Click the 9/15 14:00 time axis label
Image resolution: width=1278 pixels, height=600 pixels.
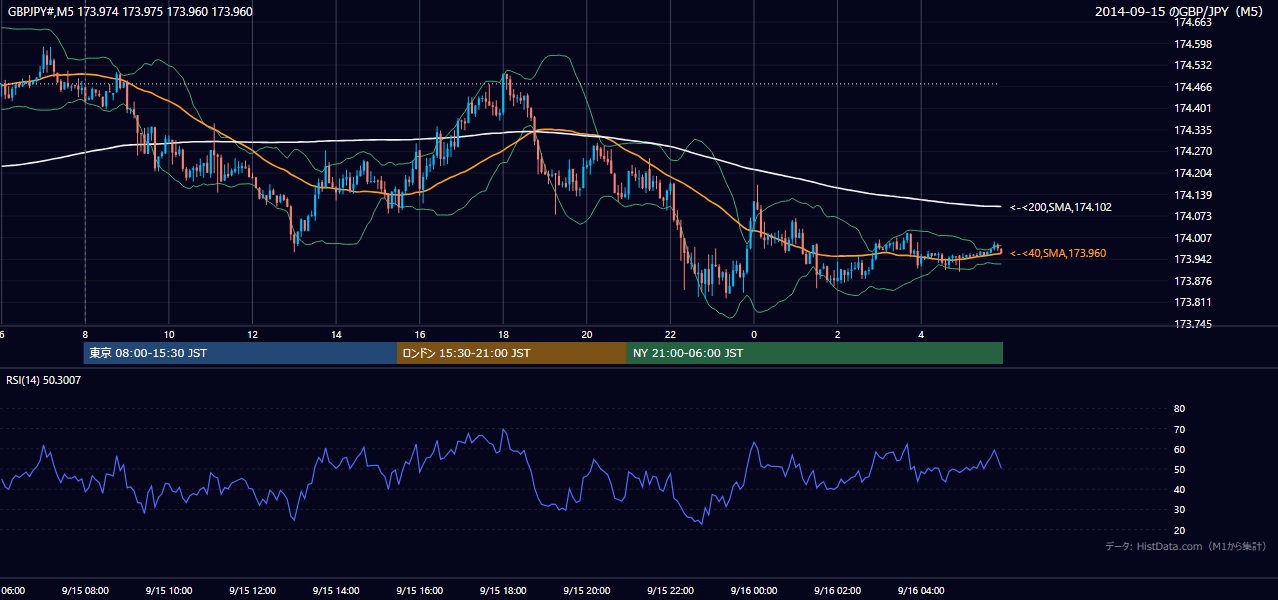click(335, 590)
